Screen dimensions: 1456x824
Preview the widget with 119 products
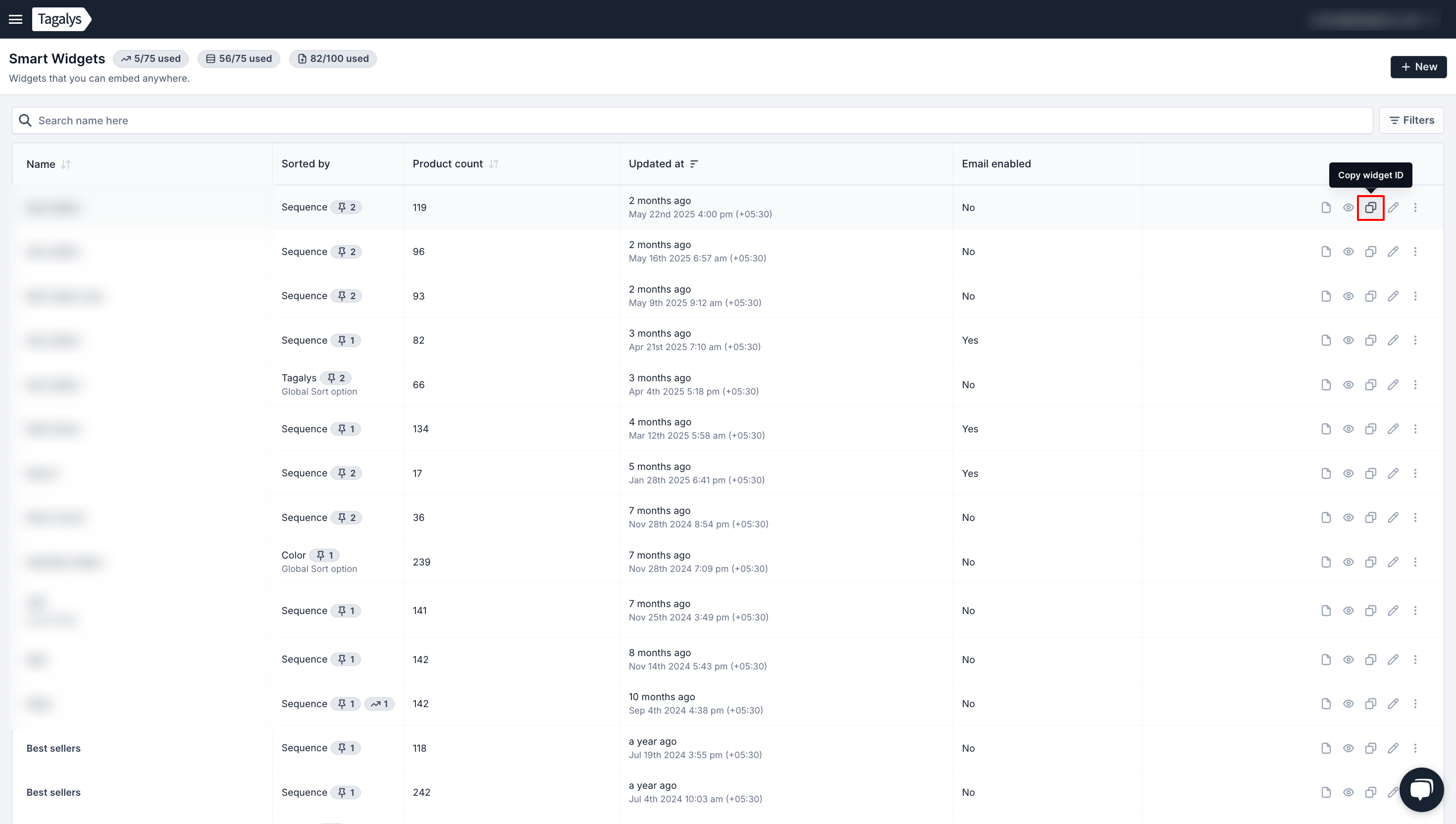click(x=1349, y=207)
